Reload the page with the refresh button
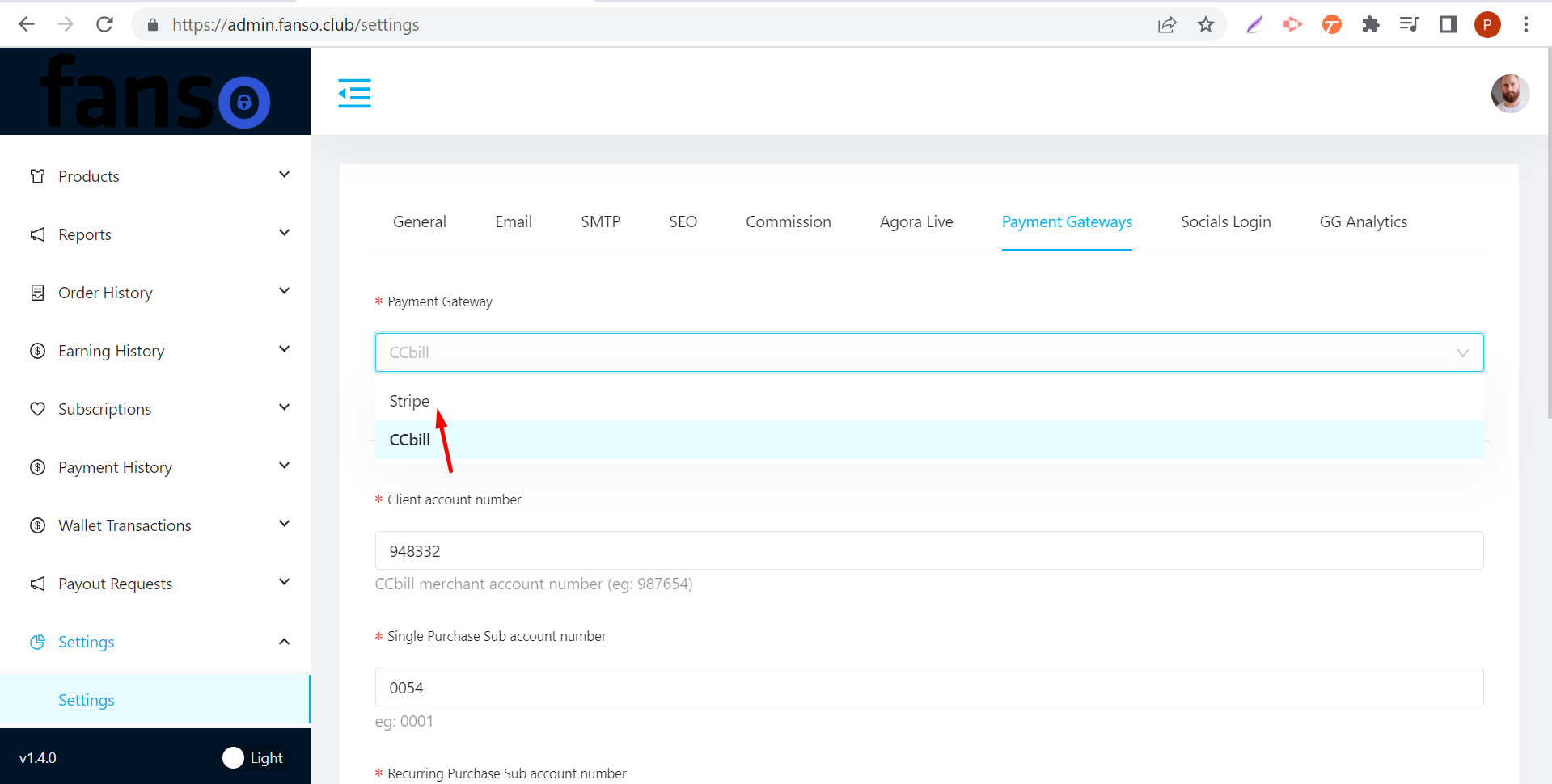1552x784 pixels. [x=104, y=25]
